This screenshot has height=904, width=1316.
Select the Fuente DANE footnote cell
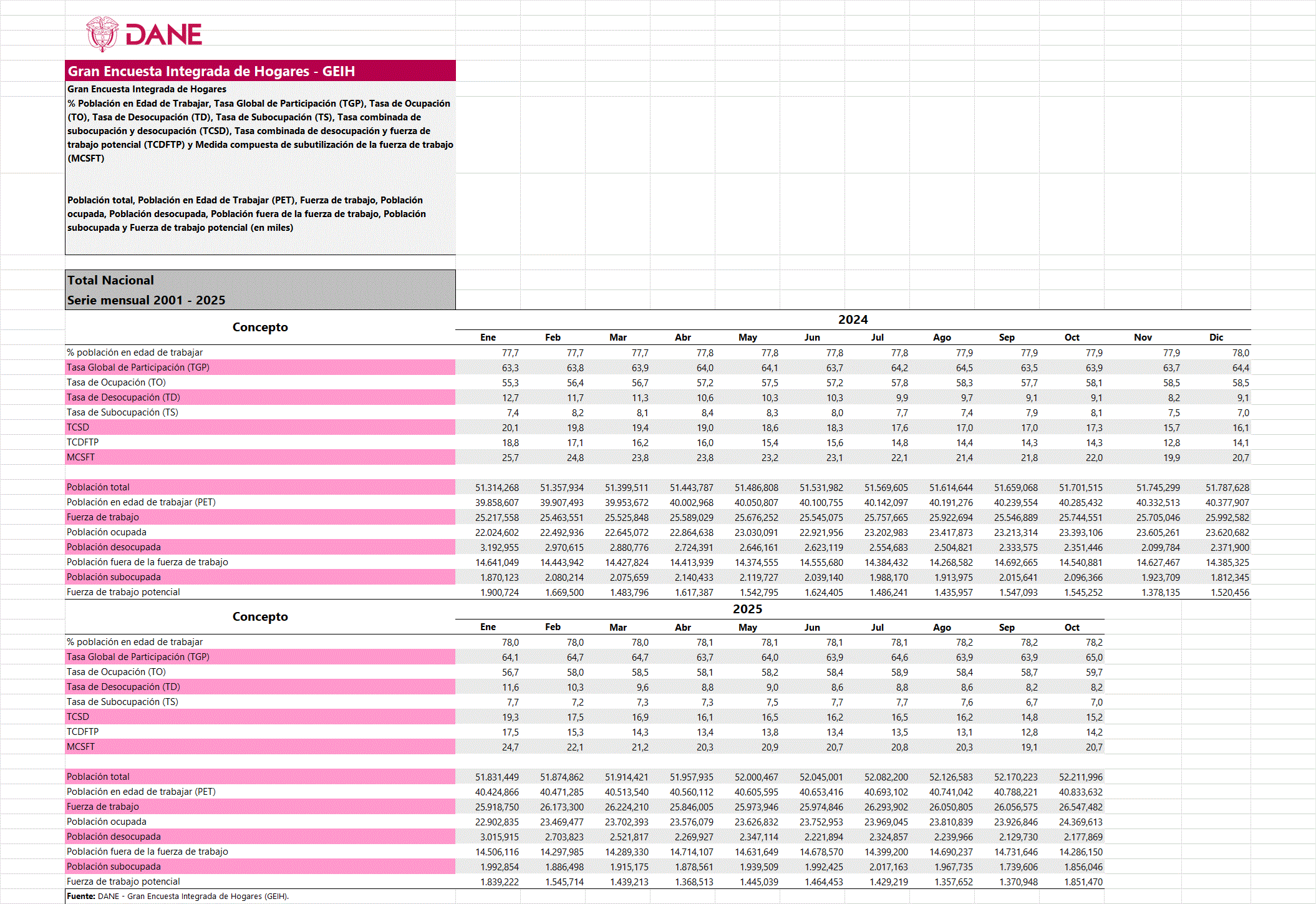point(178,897)
